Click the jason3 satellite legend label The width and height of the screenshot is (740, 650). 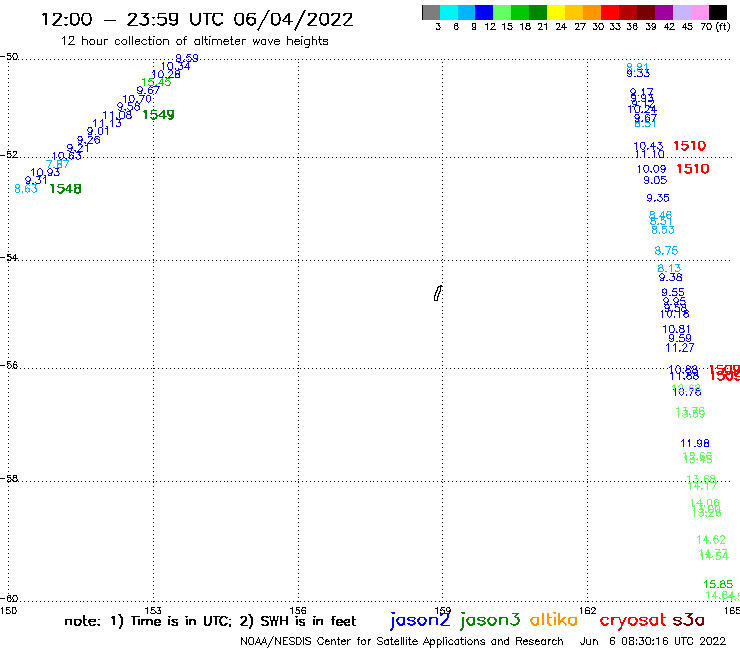click(x=490, y=620)
